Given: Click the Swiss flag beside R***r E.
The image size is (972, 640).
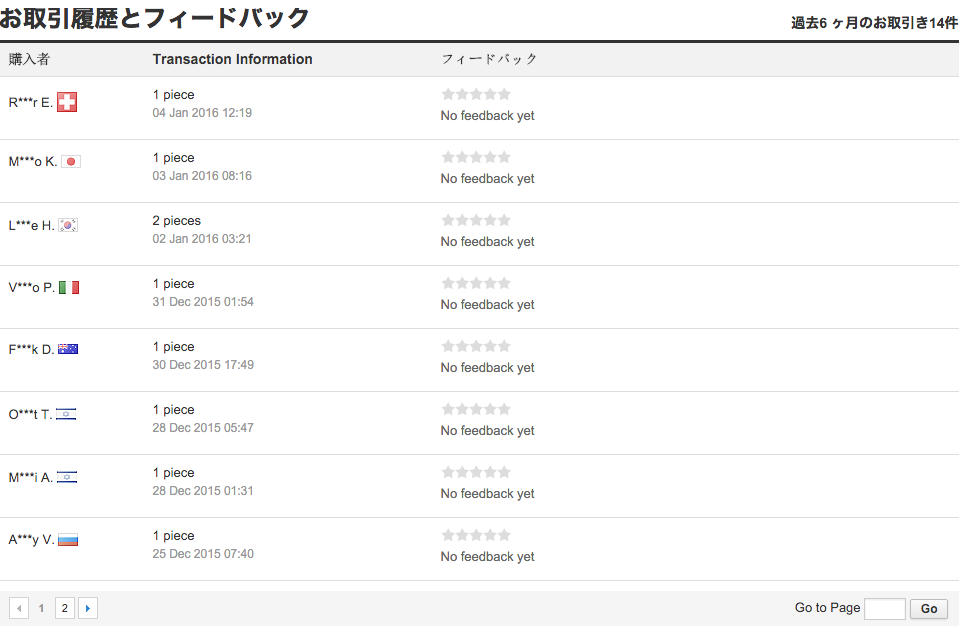Looking at the screenshot, I should click(67, 102).
